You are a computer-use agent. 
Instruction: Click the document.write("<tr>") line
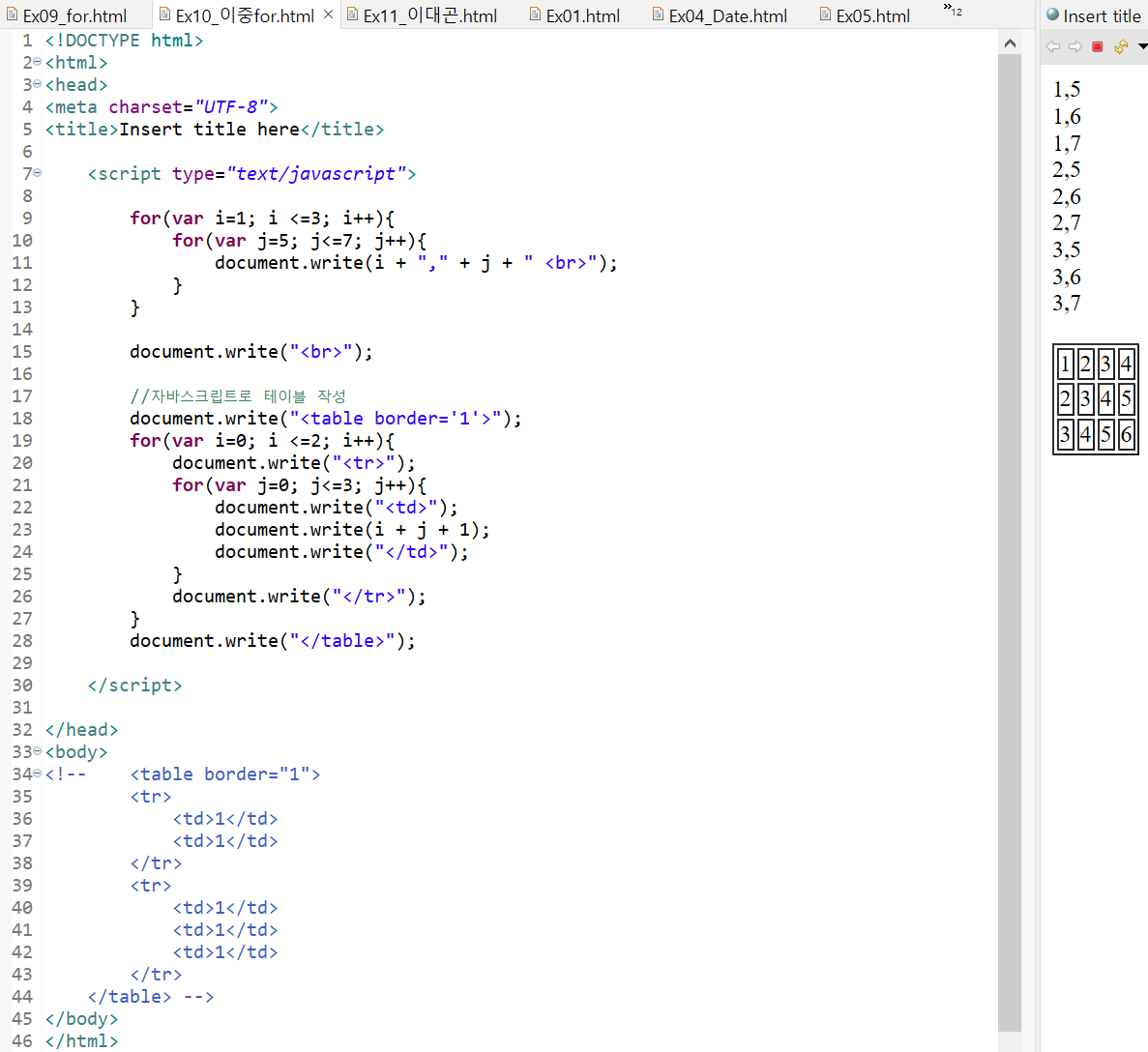(294, 463)
